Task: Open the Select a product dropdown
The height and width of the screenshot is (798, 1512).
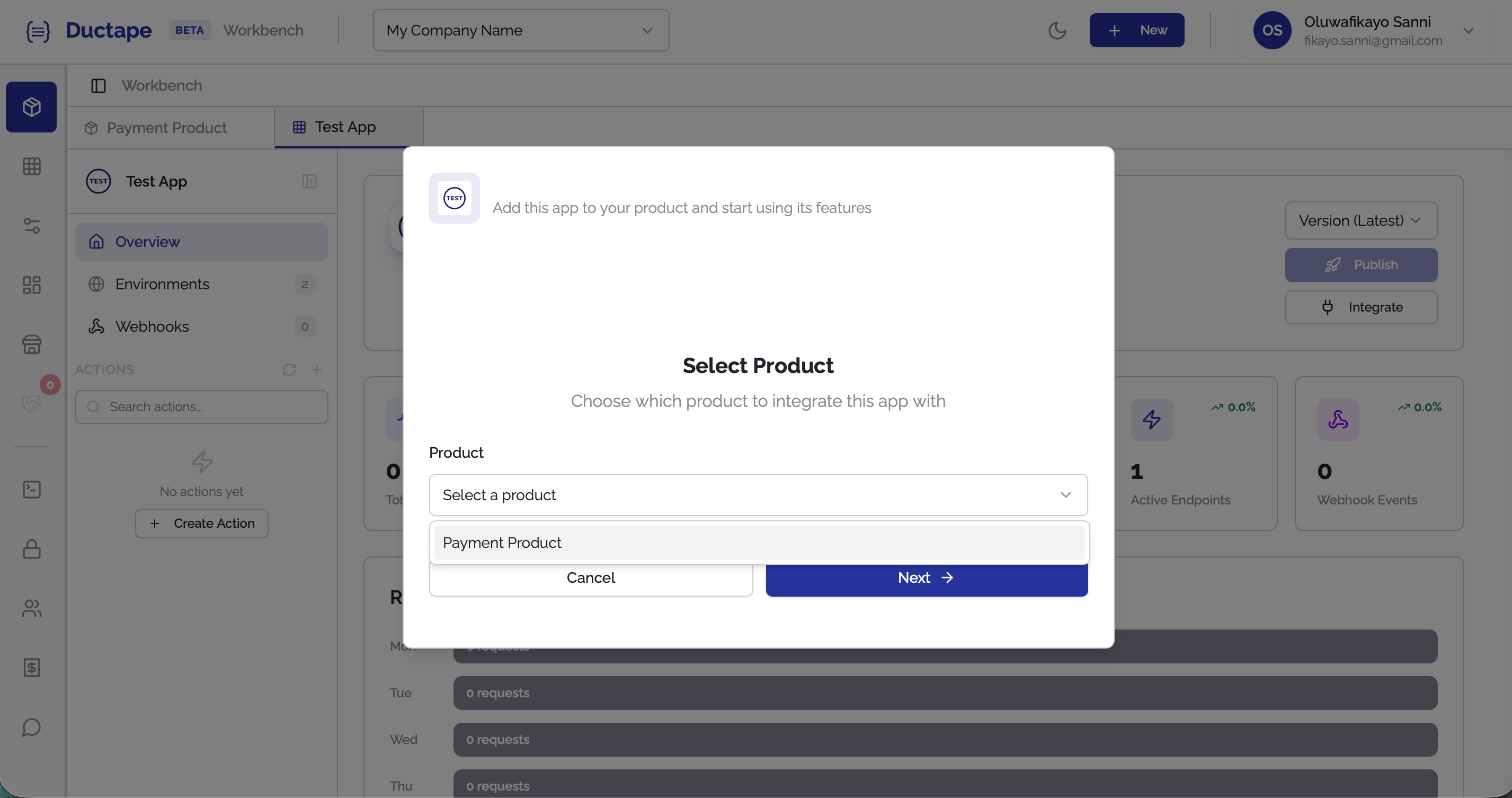Action: tap(758, 494)
